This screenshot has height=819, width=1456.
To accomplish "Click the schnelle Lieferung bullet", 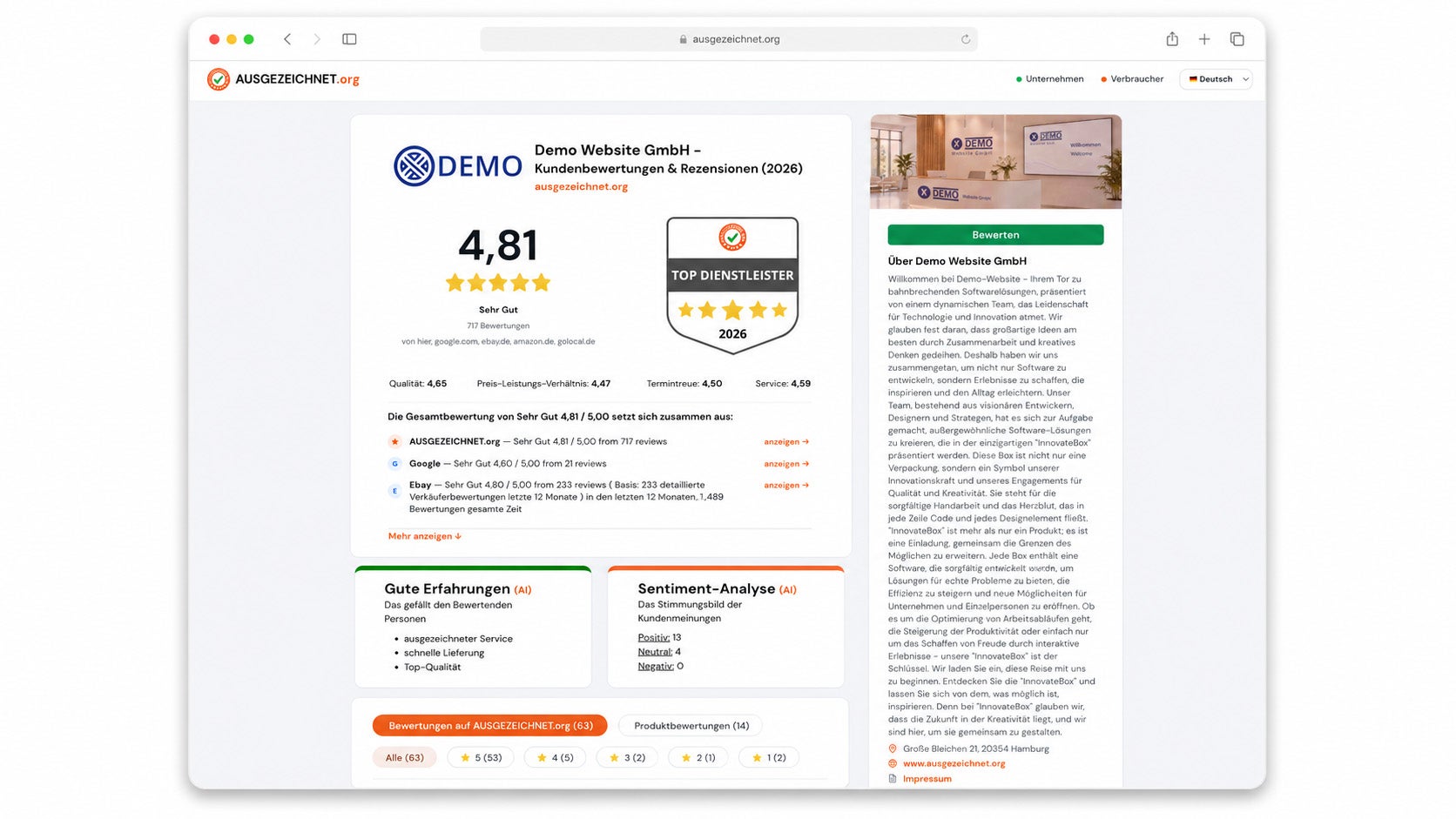I will 444,653.
